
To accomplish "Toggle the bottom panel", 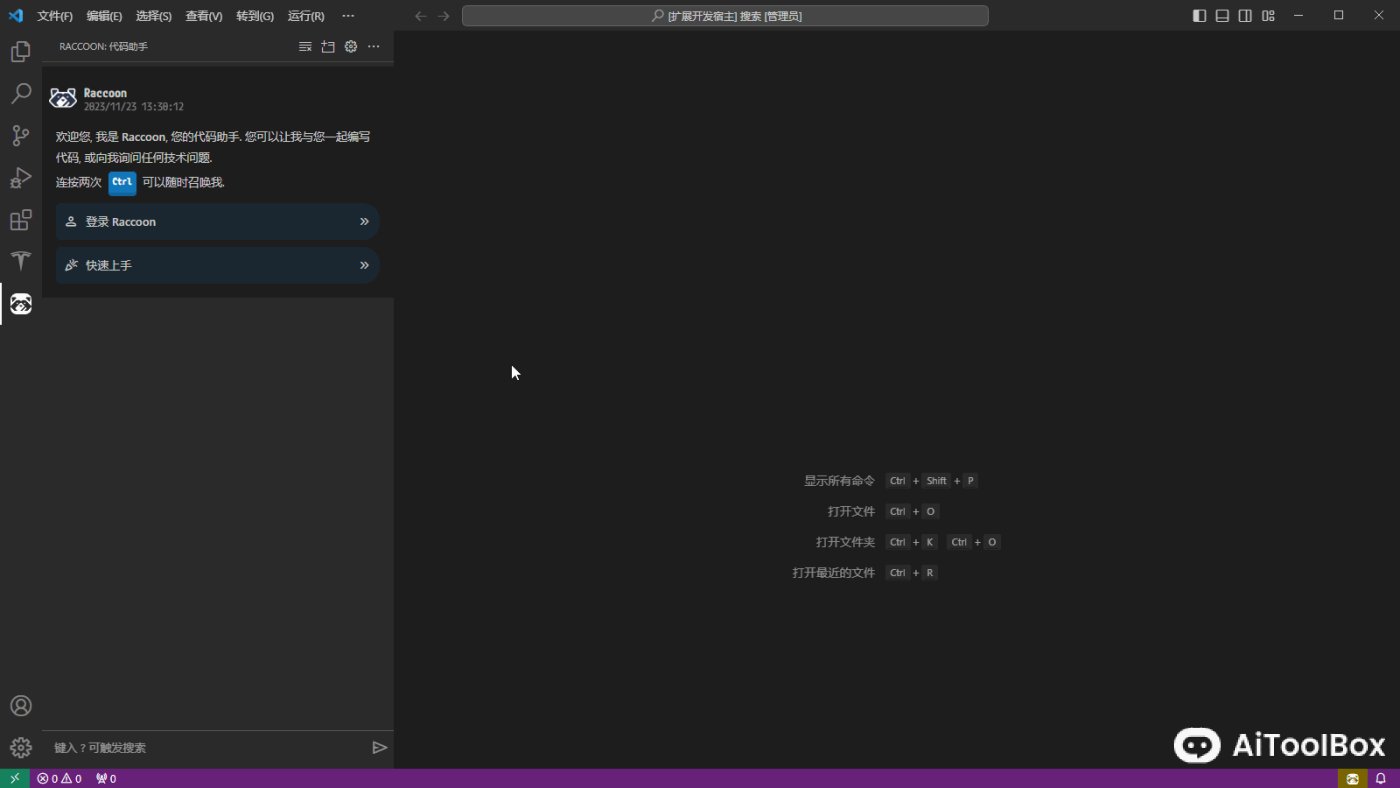I will pos(1222,15).
